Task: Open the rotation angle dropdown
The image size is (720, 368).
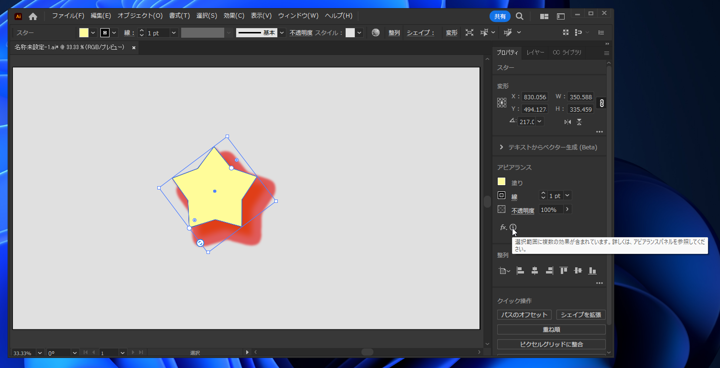Action: coord(539,121)
